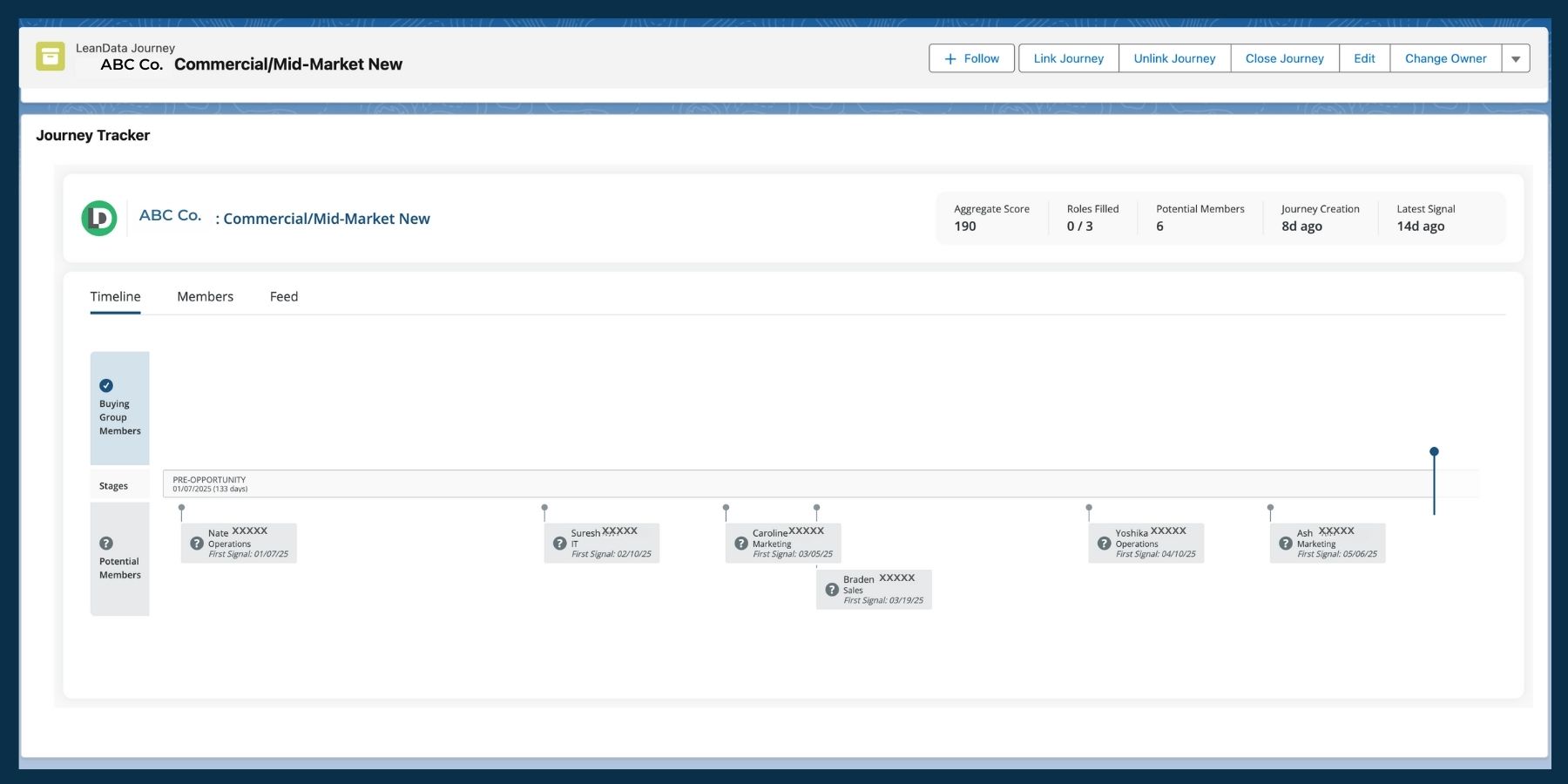Image resolution: width=1568 pixels, height=784 pixels.
Task: Click the LeanData logo beside ABC Co.
Action: click(98, 218)
